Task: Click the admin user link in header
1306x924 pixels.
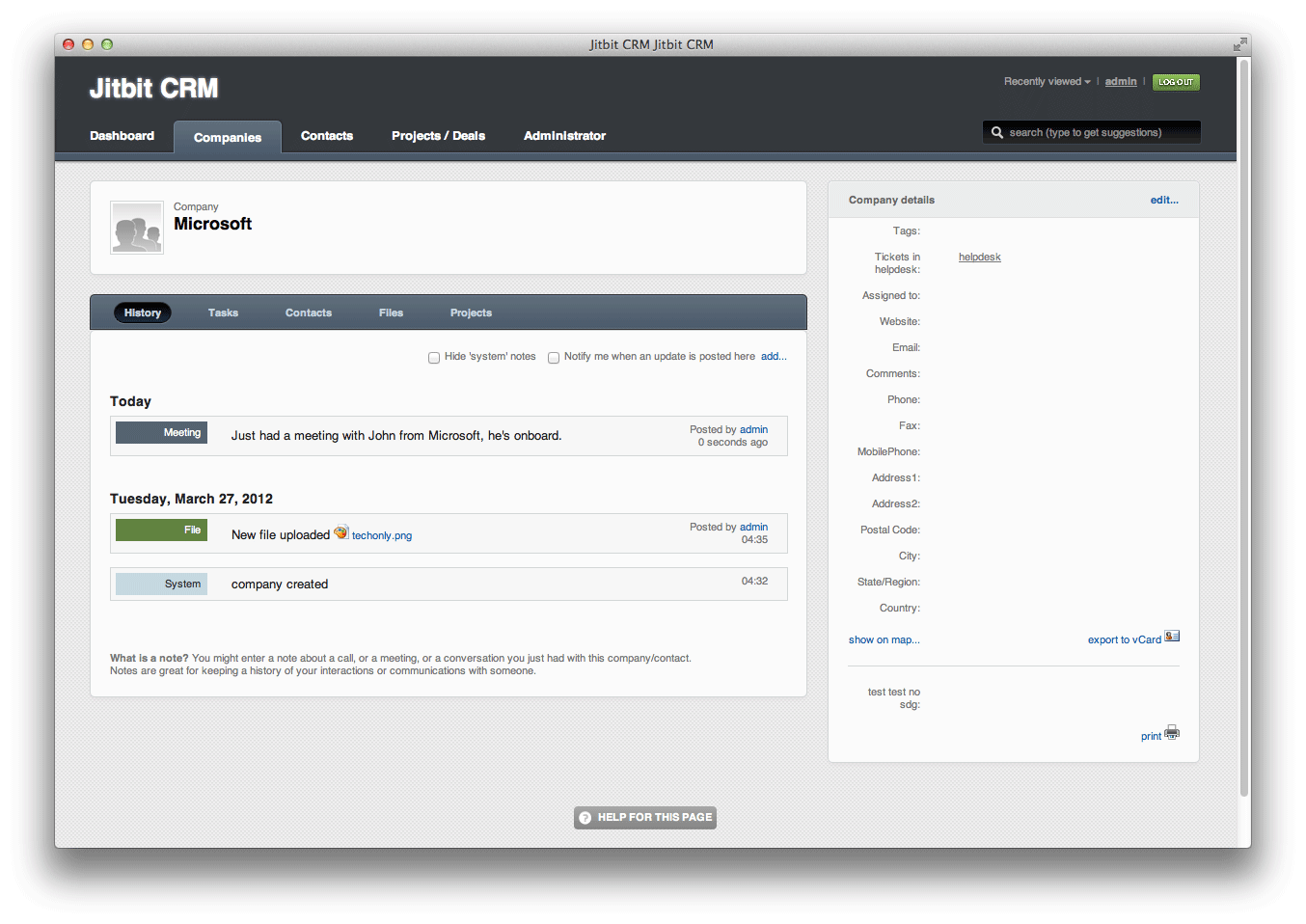Action: click(1121, 82)
